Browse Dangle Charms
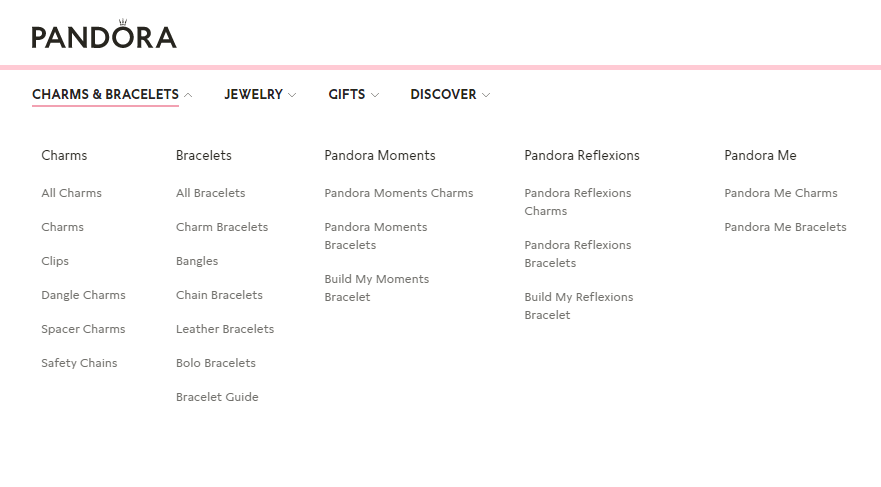This screenshot has height=487, width=881. click(83, 295)
